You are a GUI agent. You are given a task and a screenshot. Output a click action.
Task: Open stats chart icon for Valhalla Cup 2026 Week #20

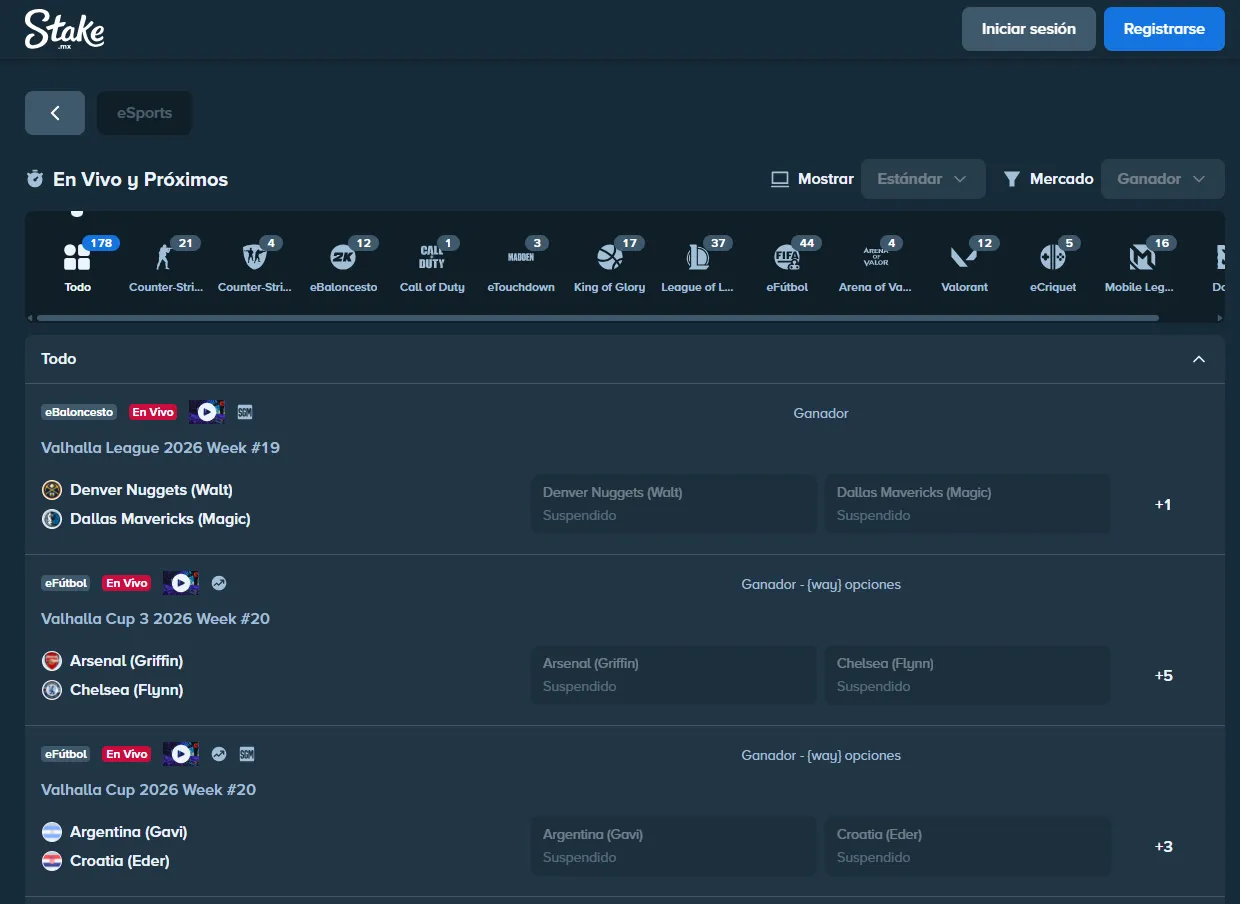tap(219, 754)
